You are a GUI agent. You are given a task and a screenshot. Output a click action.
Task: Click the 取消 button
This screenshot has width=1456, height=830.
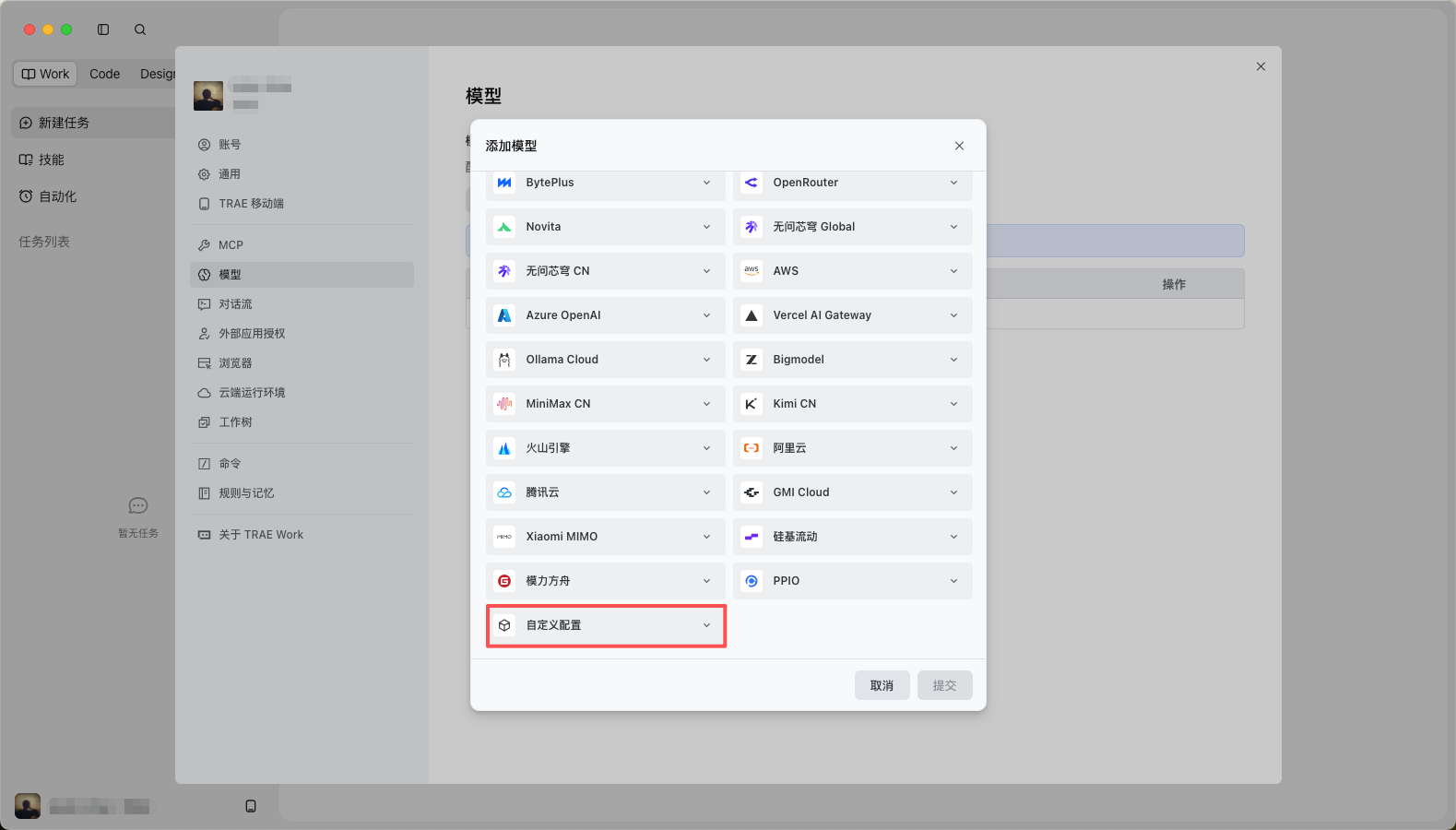[x=882, y=685]
